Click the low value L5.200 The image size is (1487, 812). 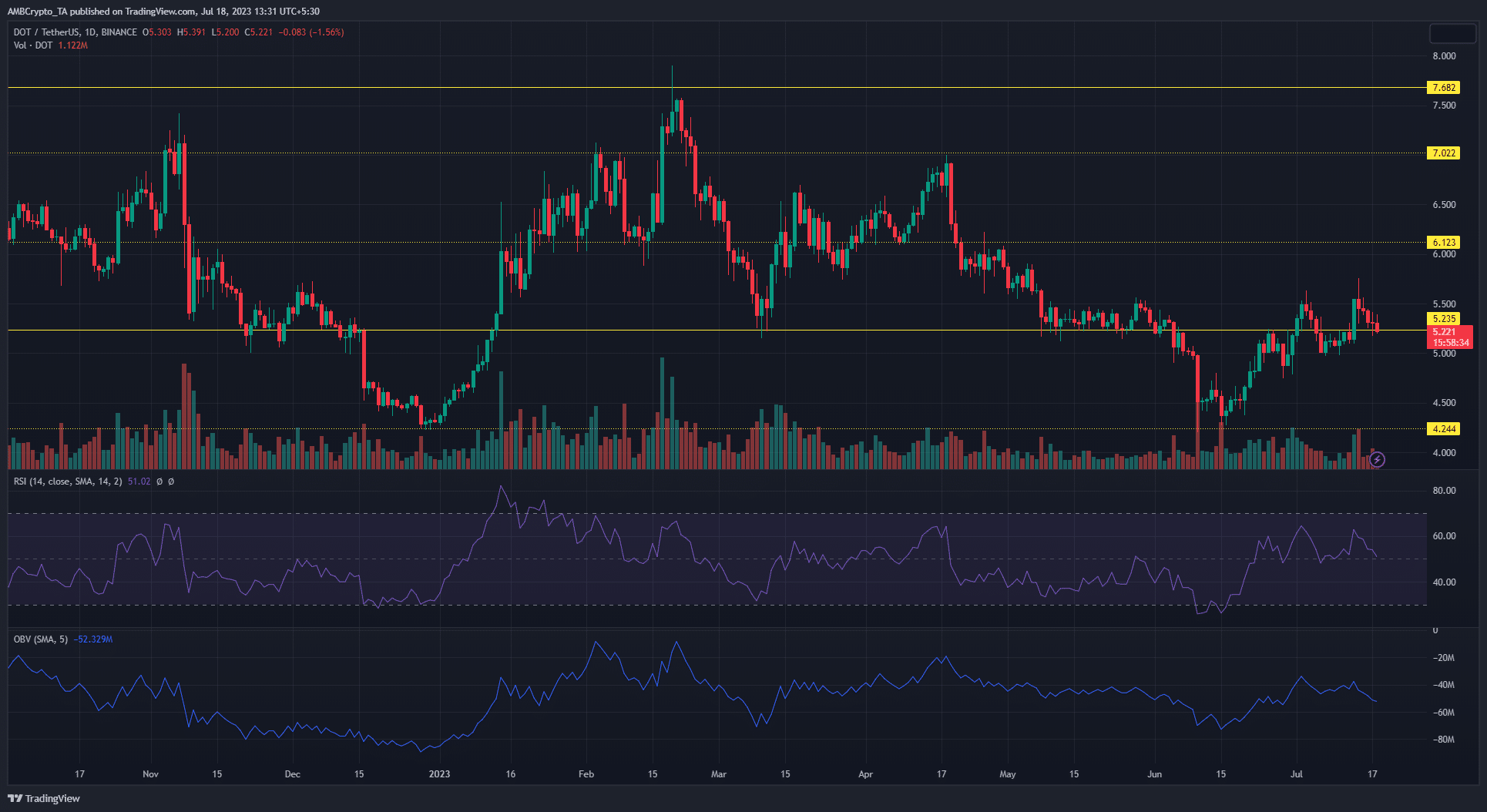click(x=225, y=32)
